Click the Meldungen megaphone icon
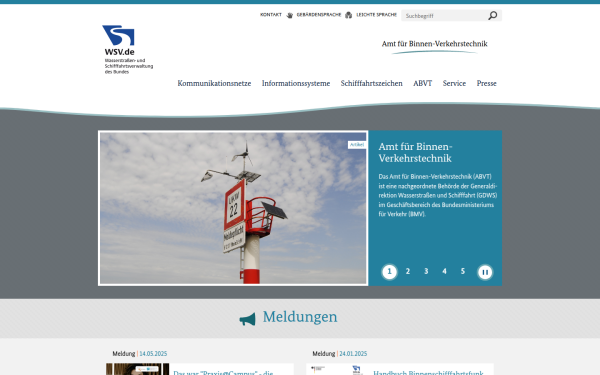 tap(248, 319)
